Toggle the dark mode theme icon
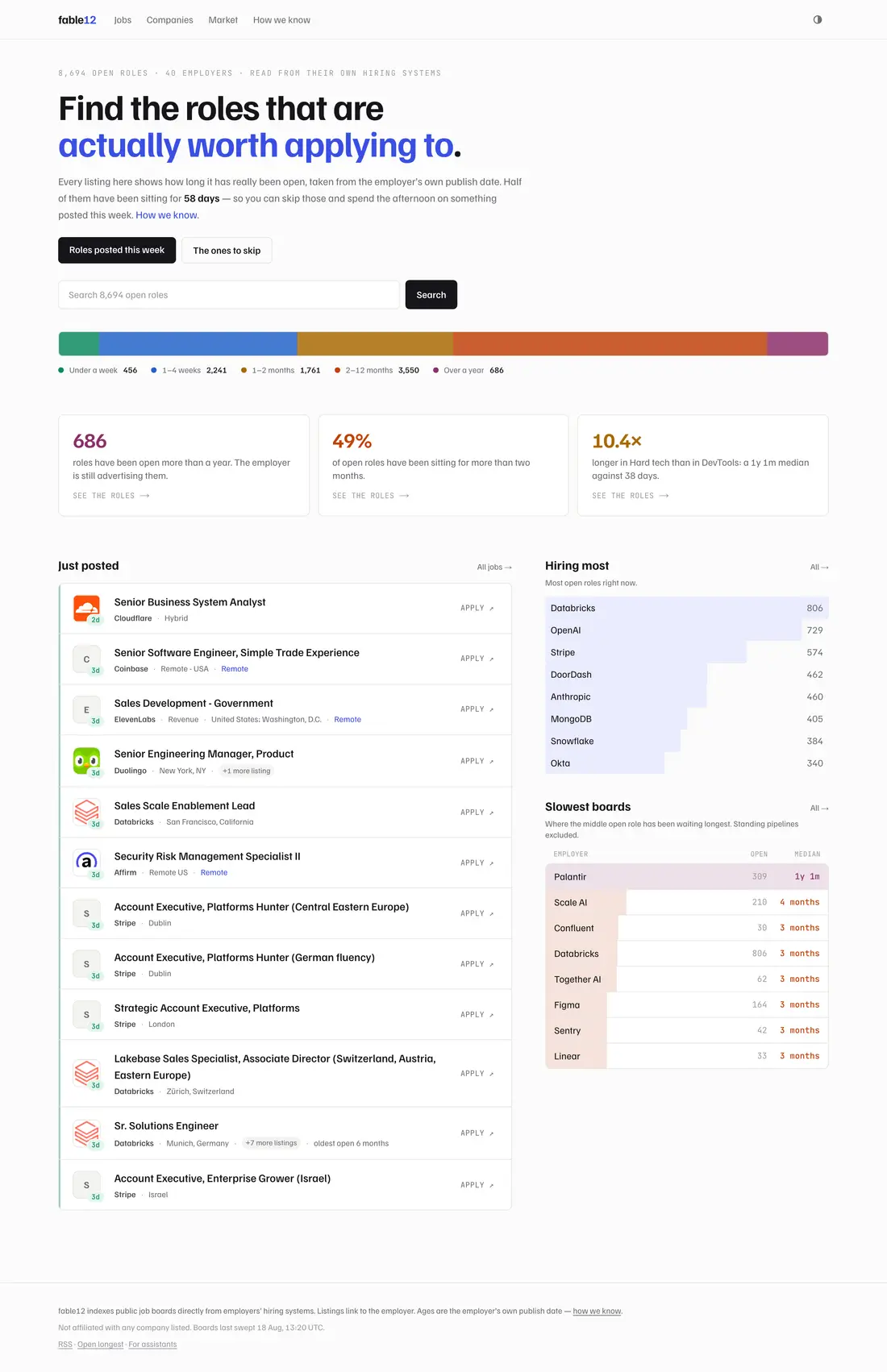 818,19
